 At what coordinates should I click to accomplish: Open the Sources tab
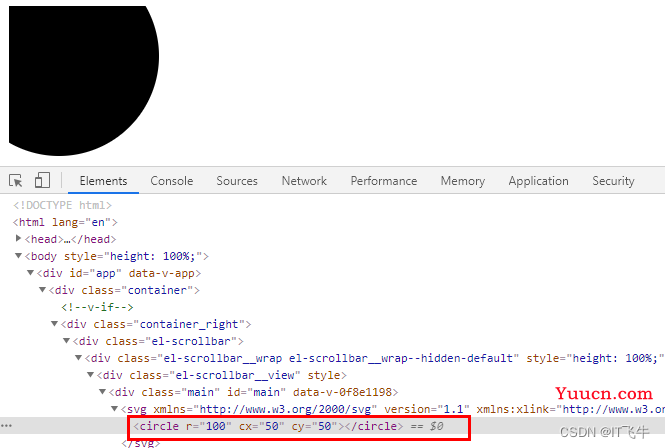(x=237, y=181)
